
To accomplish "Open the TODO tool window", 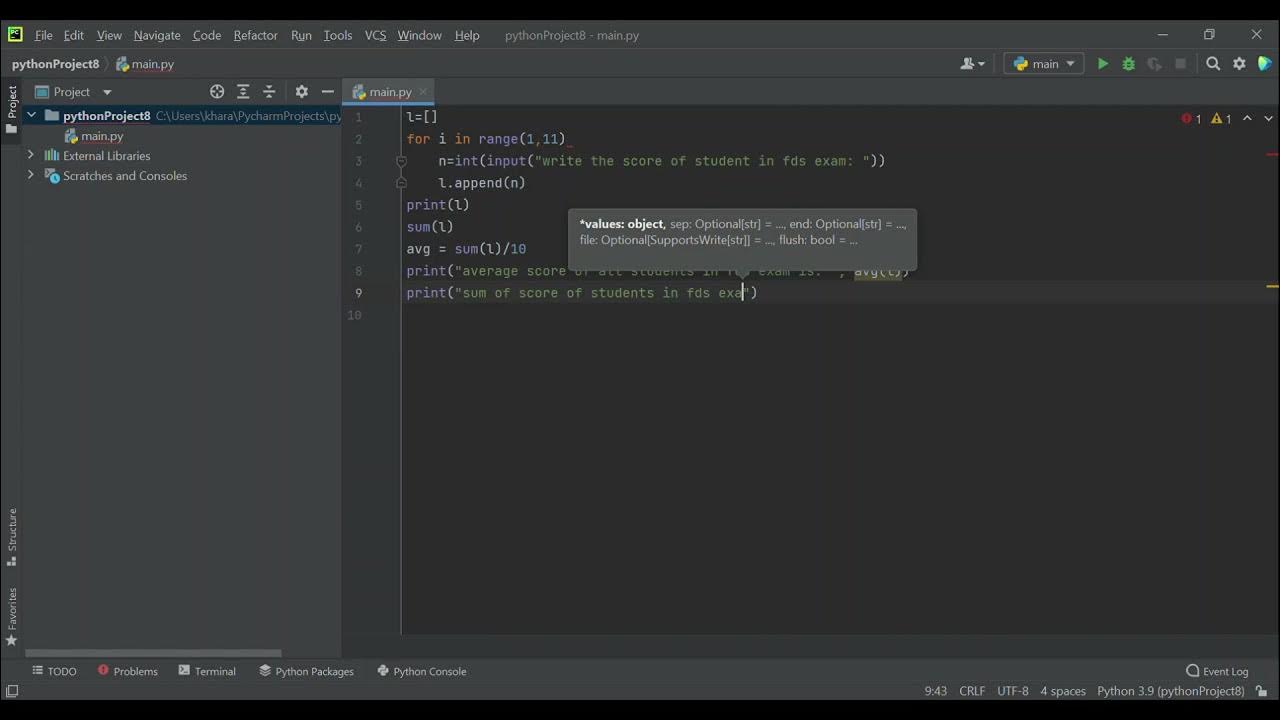I will (x=54, y=671).
